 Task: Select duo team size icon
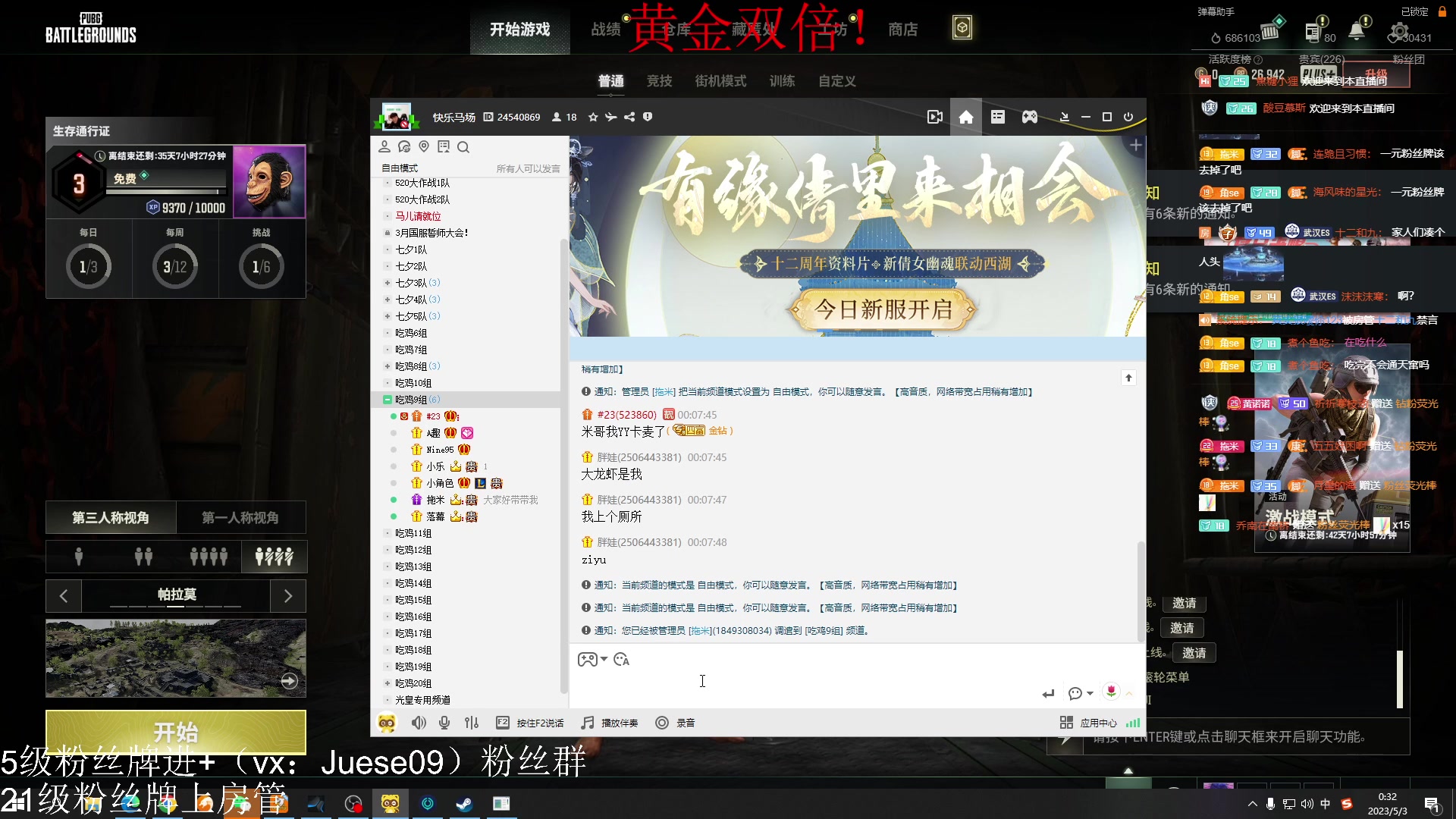[143, 557]
